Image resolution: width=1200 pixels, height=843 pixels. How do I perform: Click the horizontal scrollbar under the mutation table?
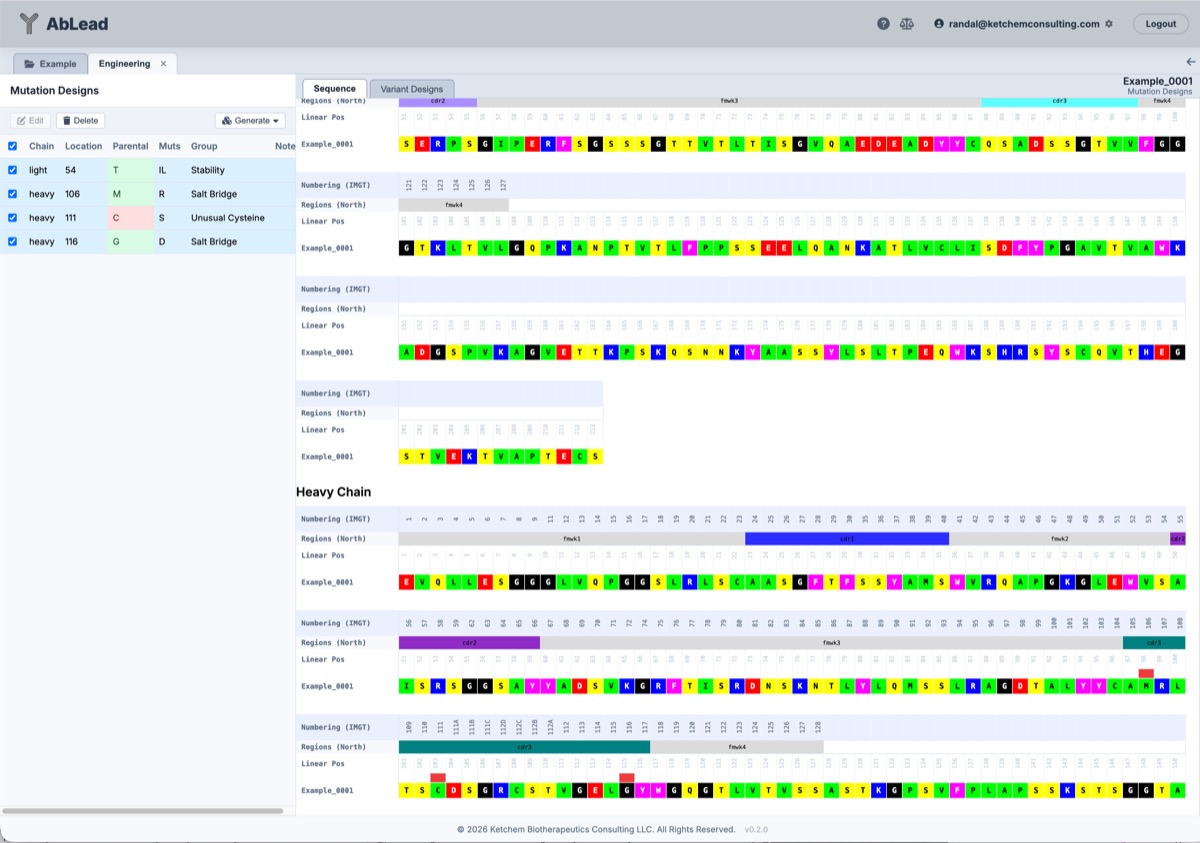[142, 811]
